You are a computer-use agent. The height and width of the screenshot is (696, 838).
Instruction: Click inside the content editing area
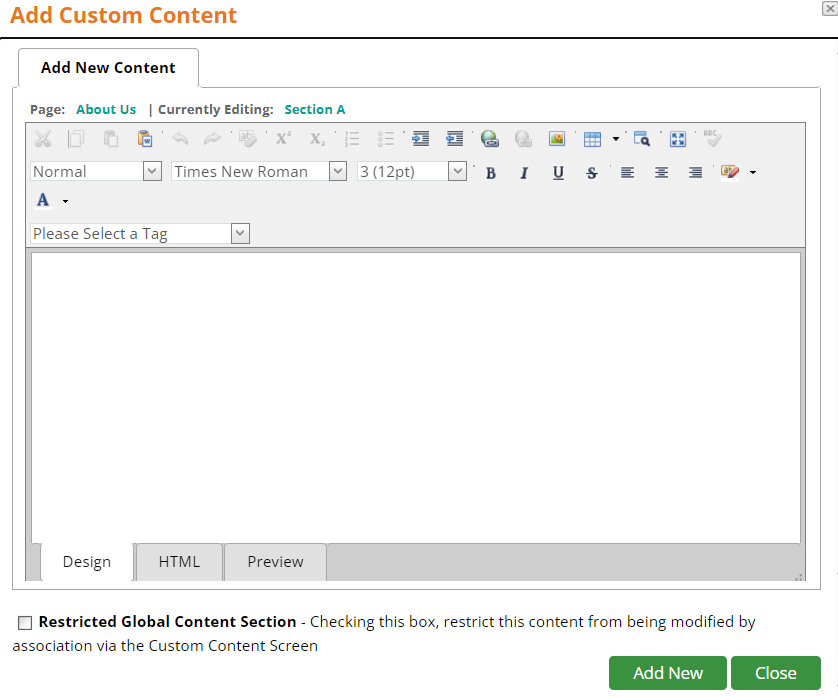(x=416, y=398)
